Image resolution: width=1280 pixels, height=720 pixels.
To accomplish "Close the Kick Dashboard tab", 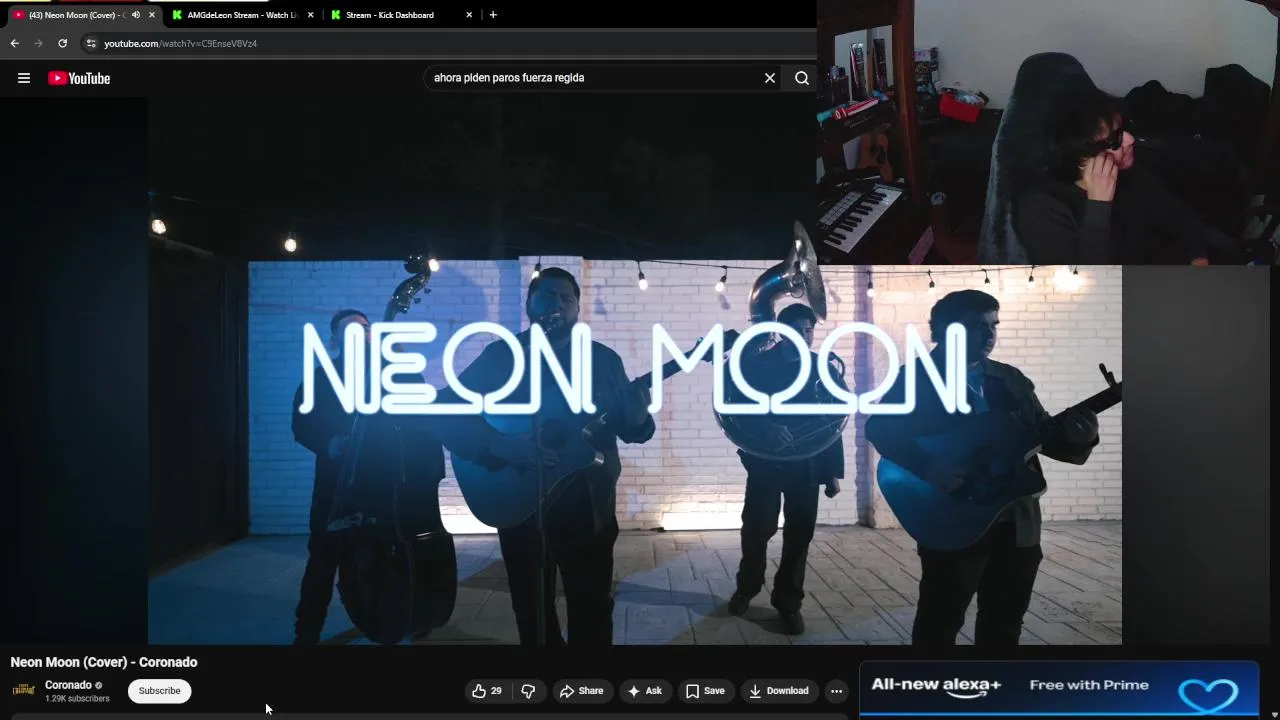I will [x=469, y=15].
